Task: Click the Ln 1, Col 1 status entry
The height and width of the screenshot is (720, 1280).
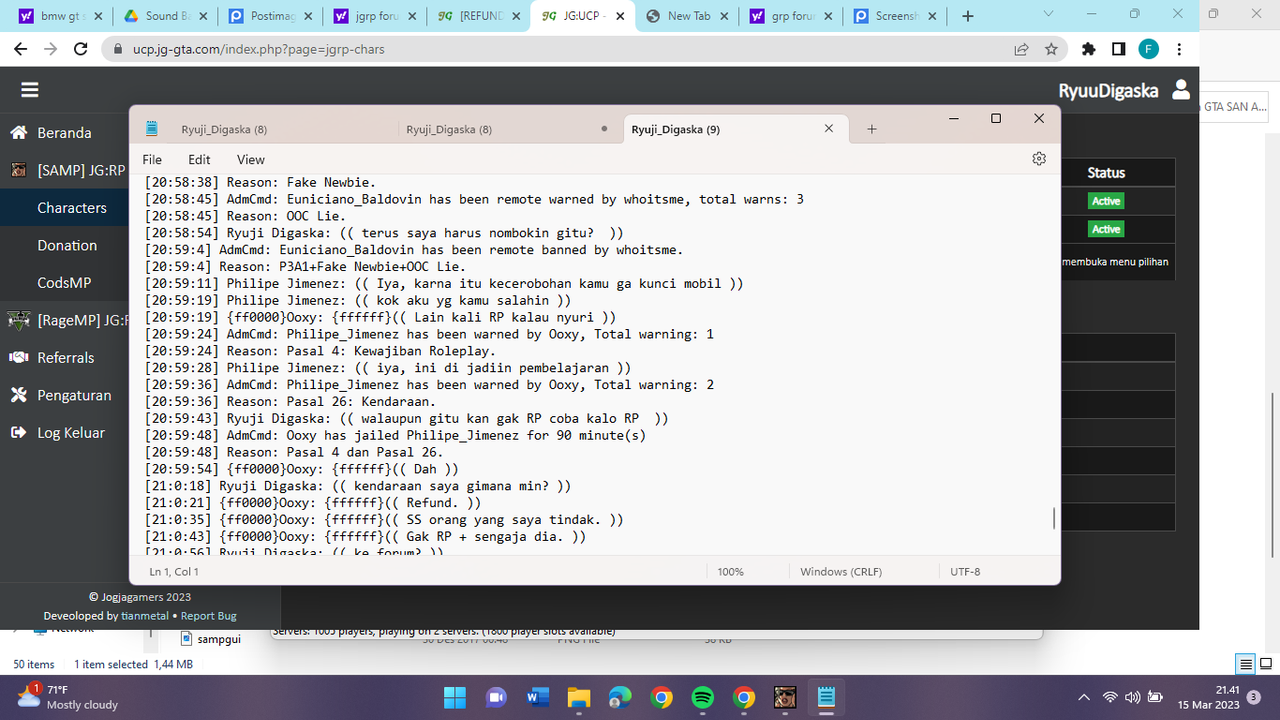Action: pyautogui.click(x=174, y=572)
